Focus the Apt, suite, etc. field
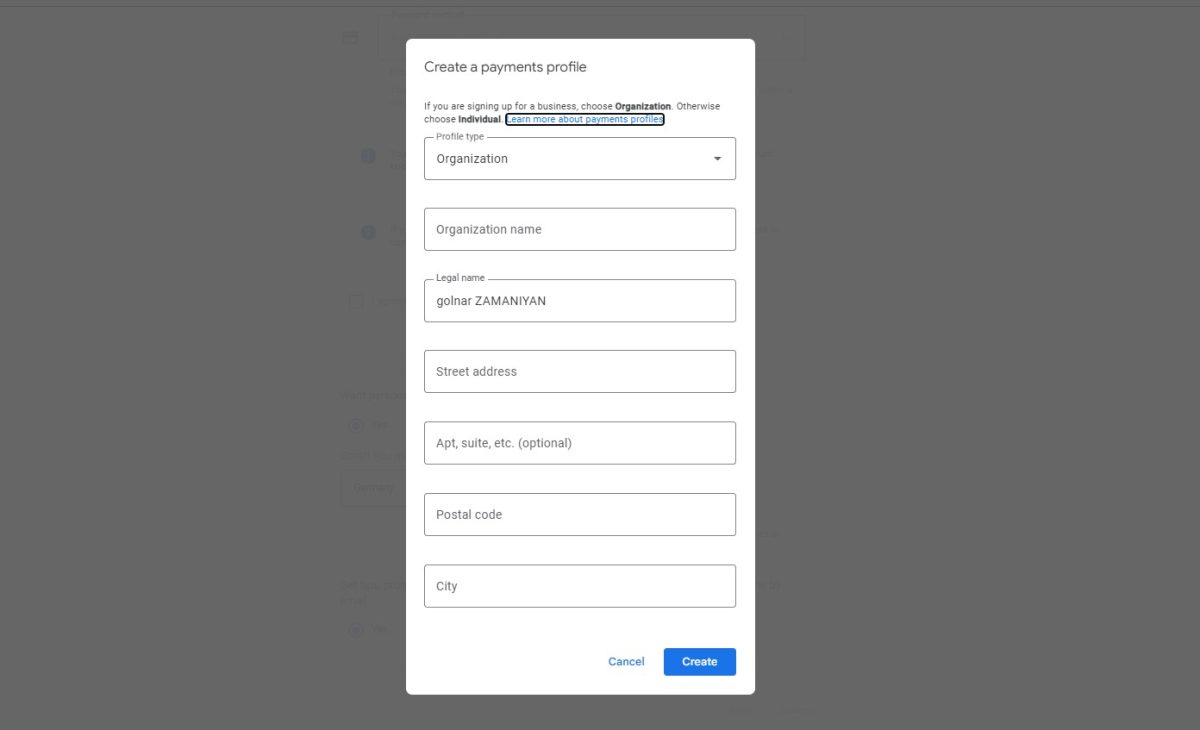The width and height of the screenshot is (1200, 730). tap(580, 443)
